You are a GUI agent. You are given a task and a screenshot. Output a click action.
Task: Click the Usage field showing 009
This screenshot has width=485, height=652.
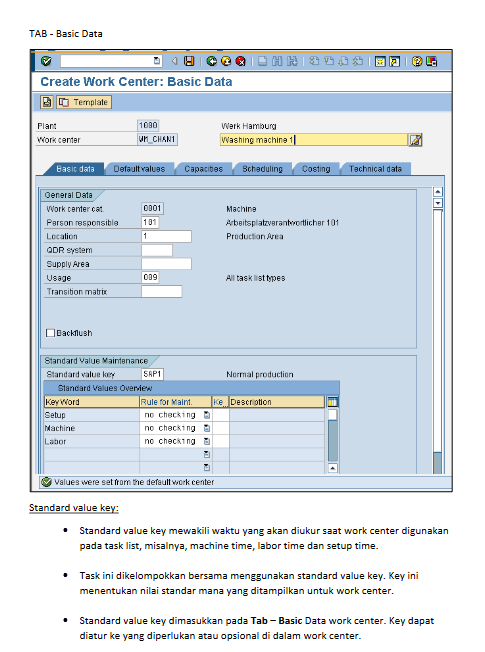[150, 277]
